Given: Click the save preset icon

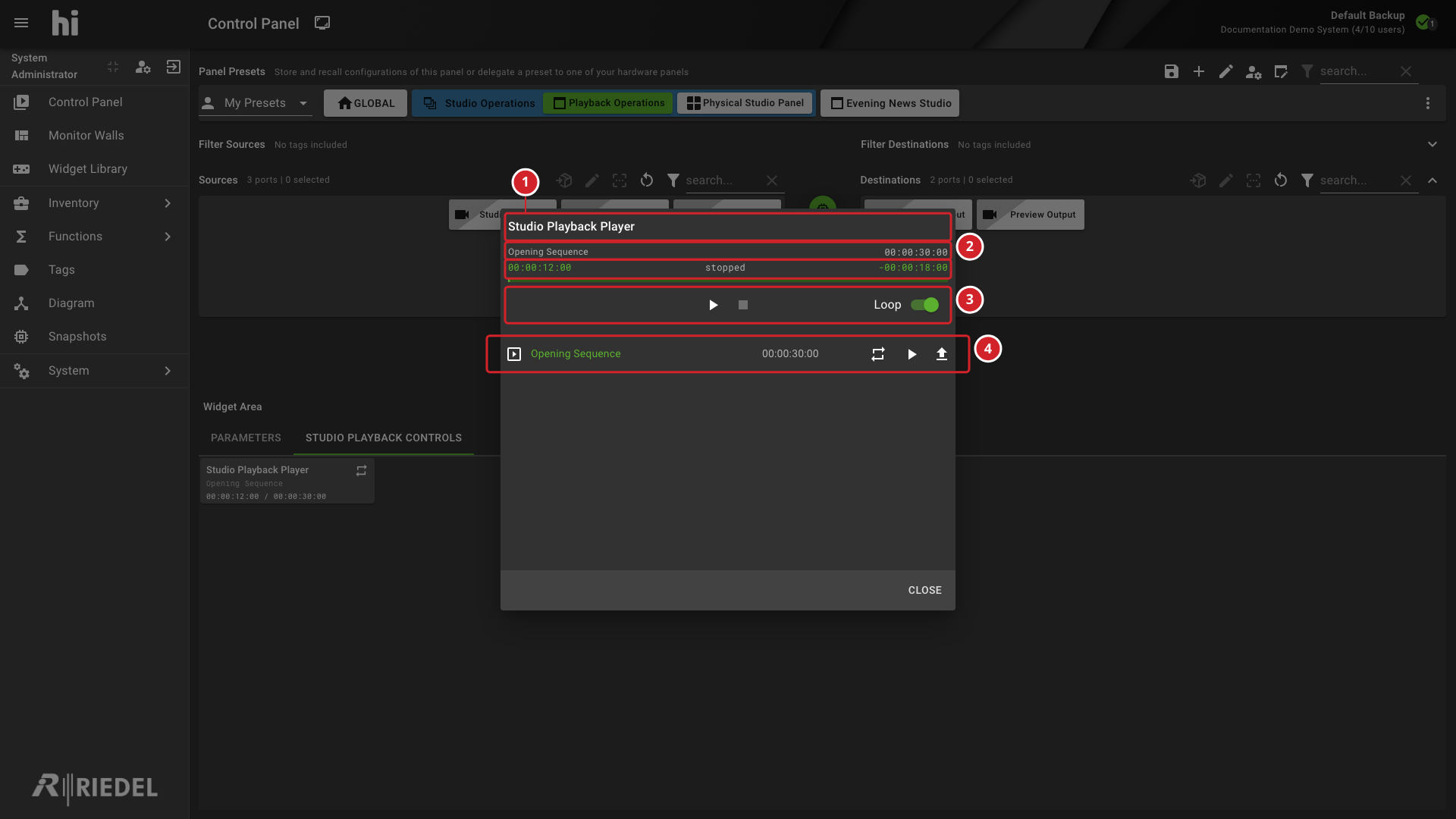Looking at the screenshot, I should pyautogui.click(x=1172, y=71).
